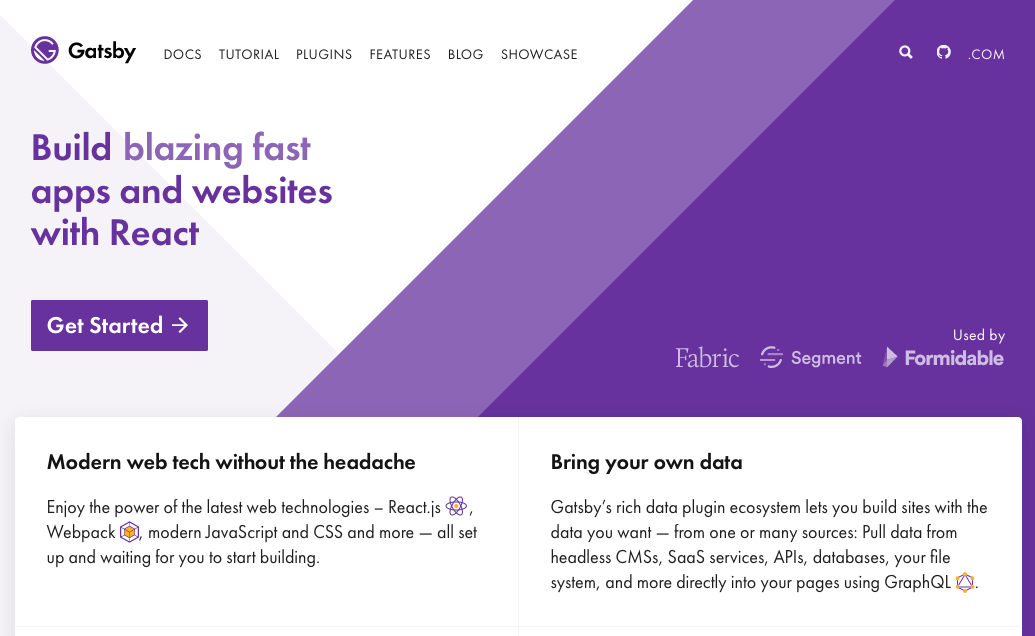Open the search magnifier icon
1035x636 pixels.
pyautogui.click(x=906, y=52)
